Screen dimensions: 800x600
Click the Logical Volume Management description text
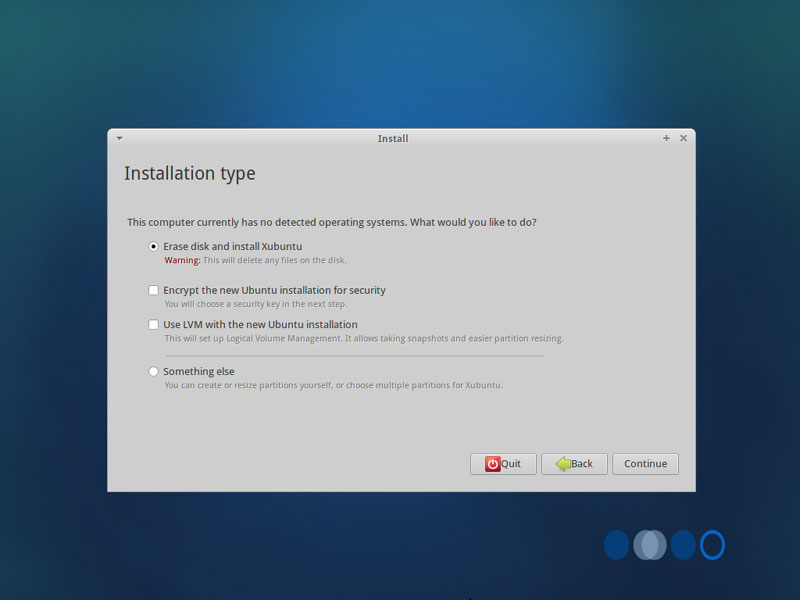(x=364, y=338)
